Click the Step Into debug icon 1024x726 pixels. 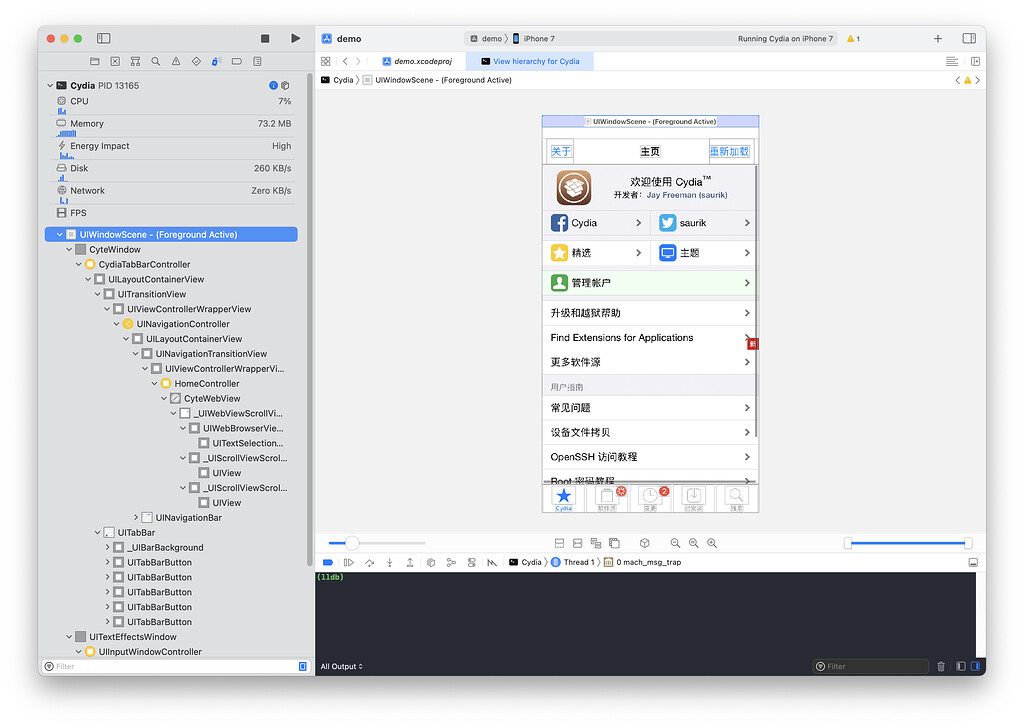(x=389, y=562)
